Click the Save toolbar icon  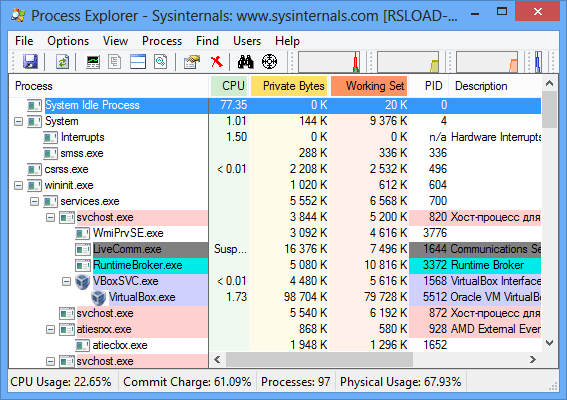pos(30,61)
